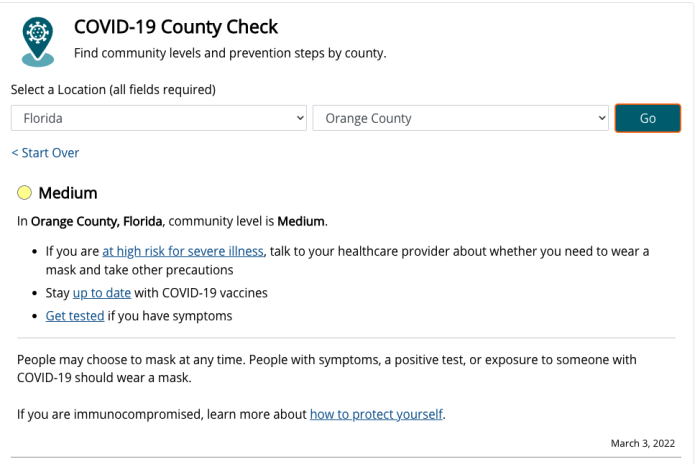Click the 'COVID-19 County Check' title
This screenshot has height=464, width=700.
coord(176,27)
